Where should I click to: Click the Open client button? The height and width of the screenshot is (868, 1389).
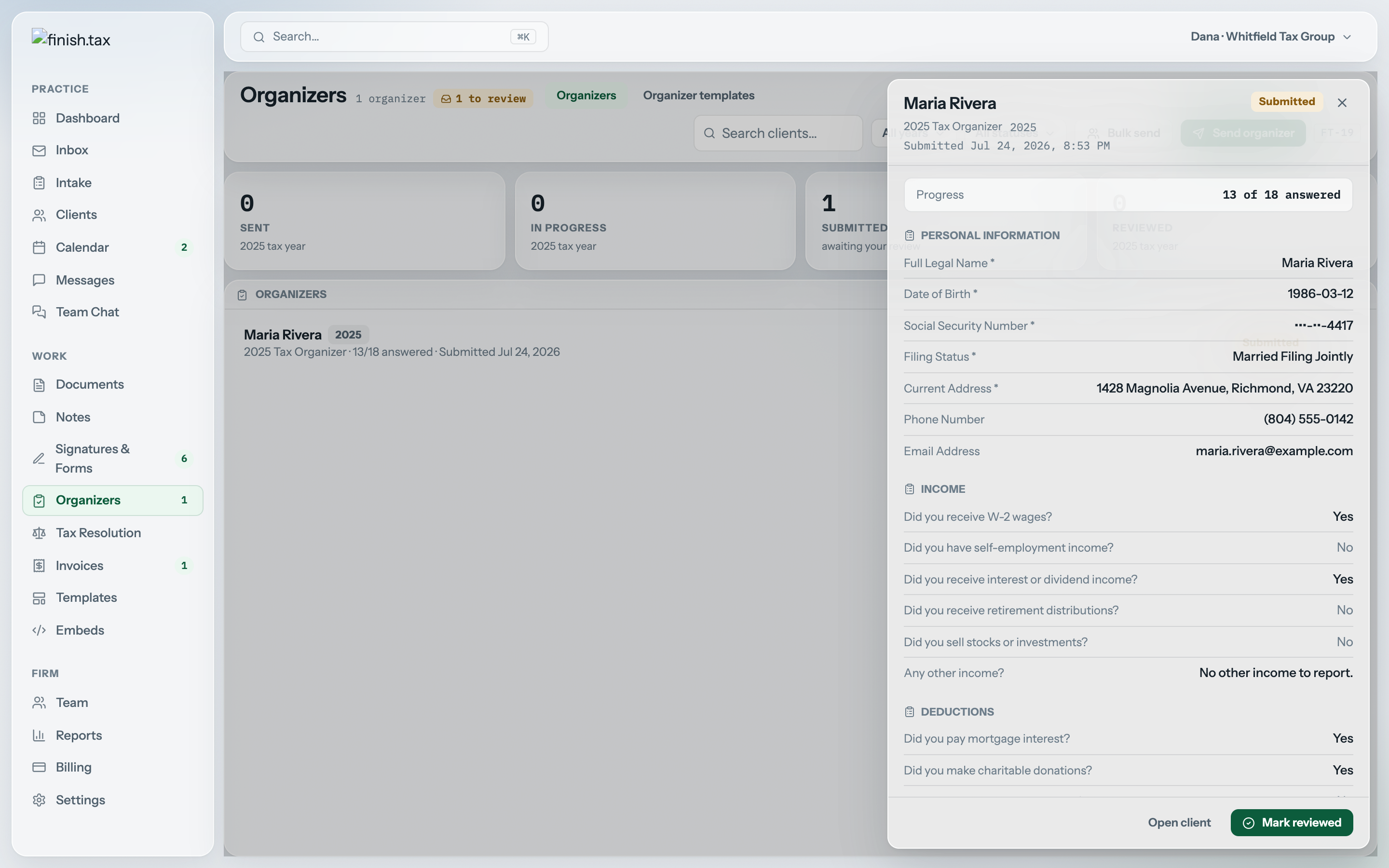point(1179,823)
